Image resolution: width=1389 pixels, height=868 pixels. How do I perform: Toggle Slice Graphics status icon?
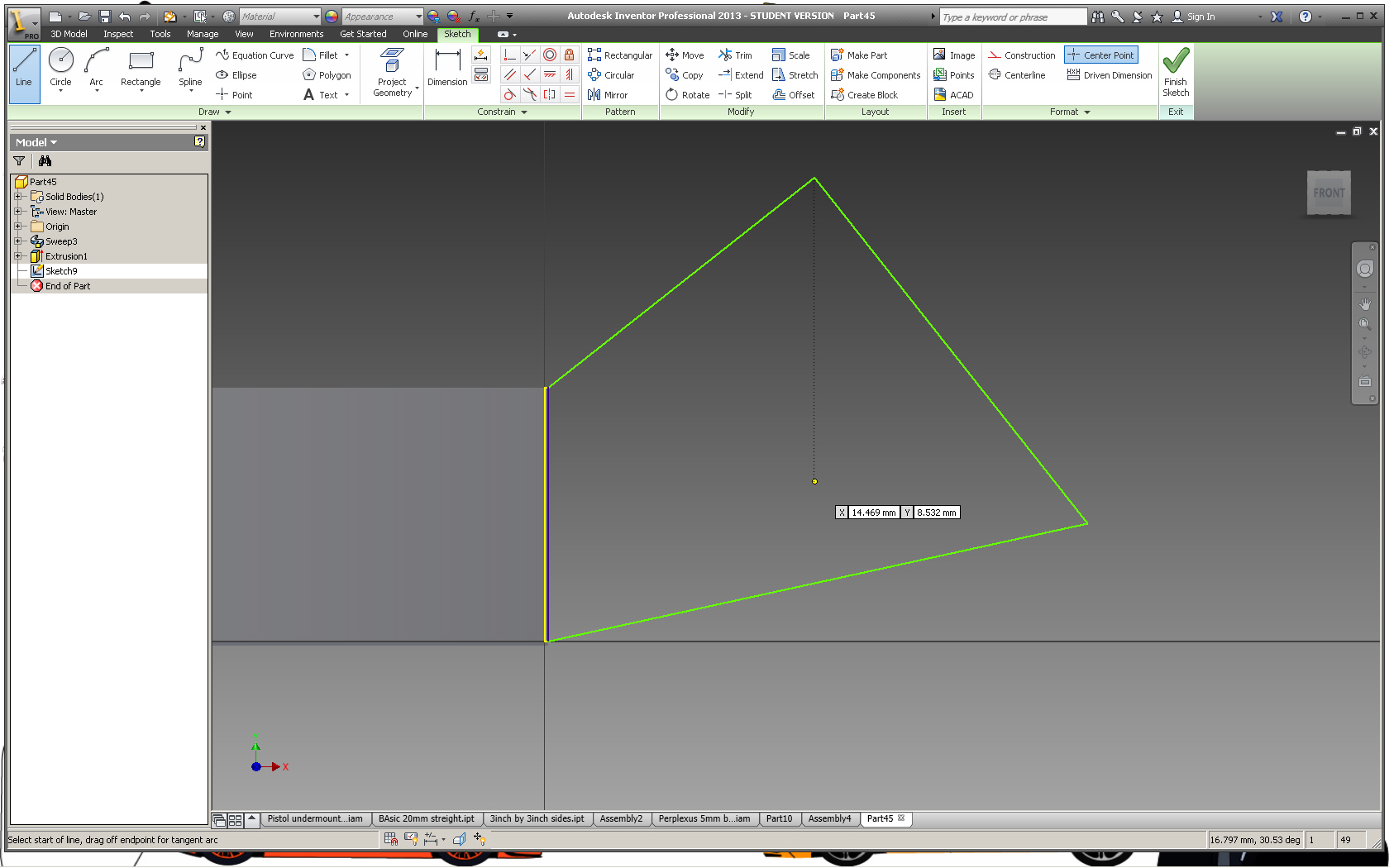click(x=460, y=839)
